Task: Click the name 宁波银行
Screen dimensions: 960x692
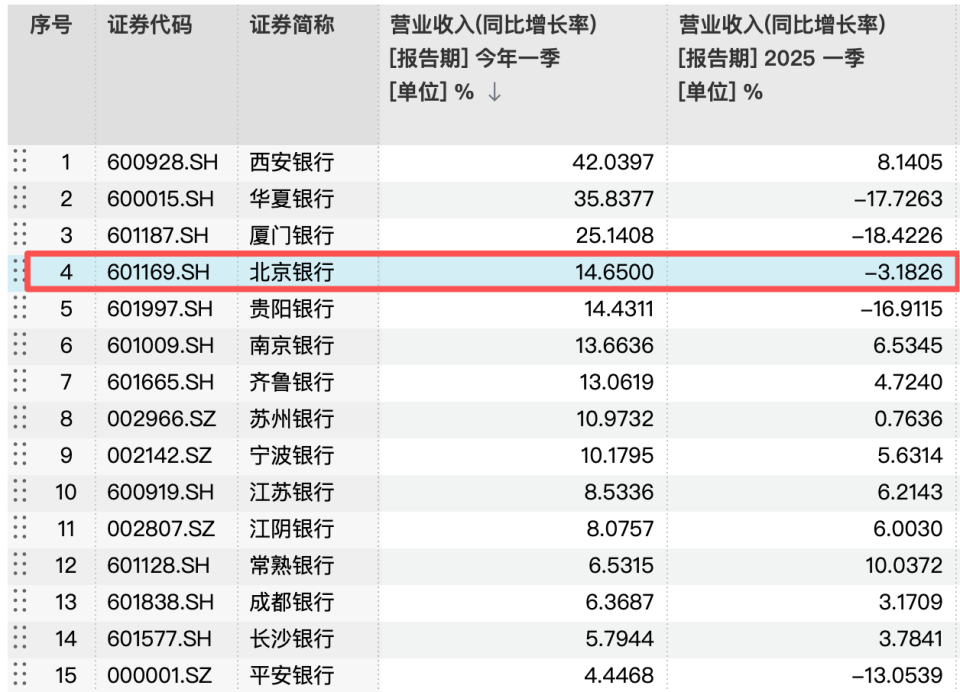Action: 292,456
